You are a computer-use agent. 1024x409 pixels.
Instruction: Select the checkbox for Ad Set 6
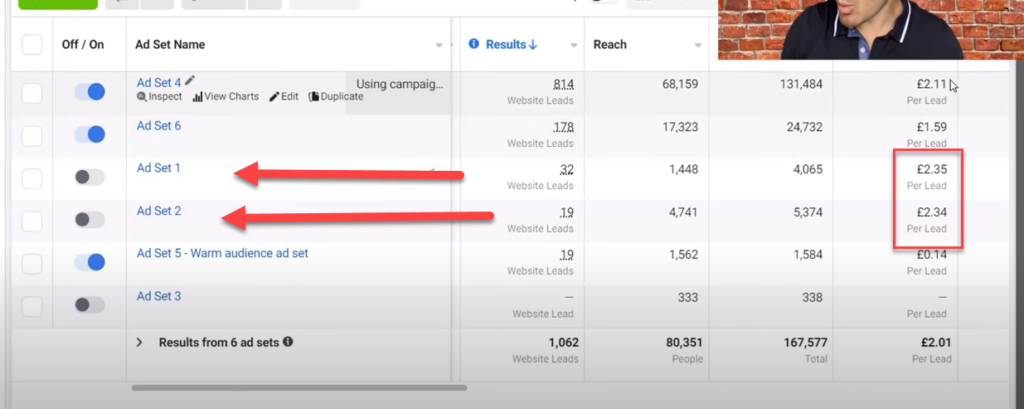32,136
